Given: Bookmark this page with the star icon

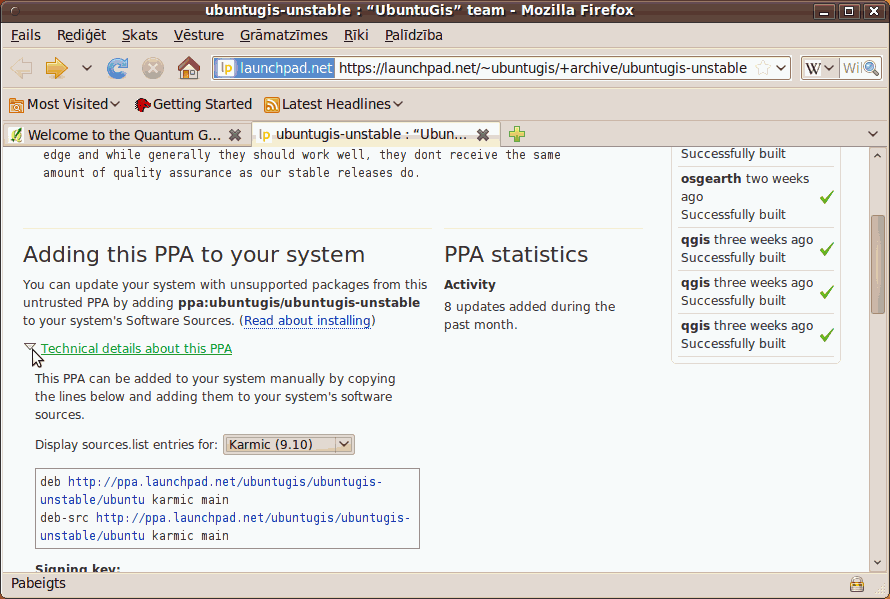Looking at the screenshot, I should 763,68.
